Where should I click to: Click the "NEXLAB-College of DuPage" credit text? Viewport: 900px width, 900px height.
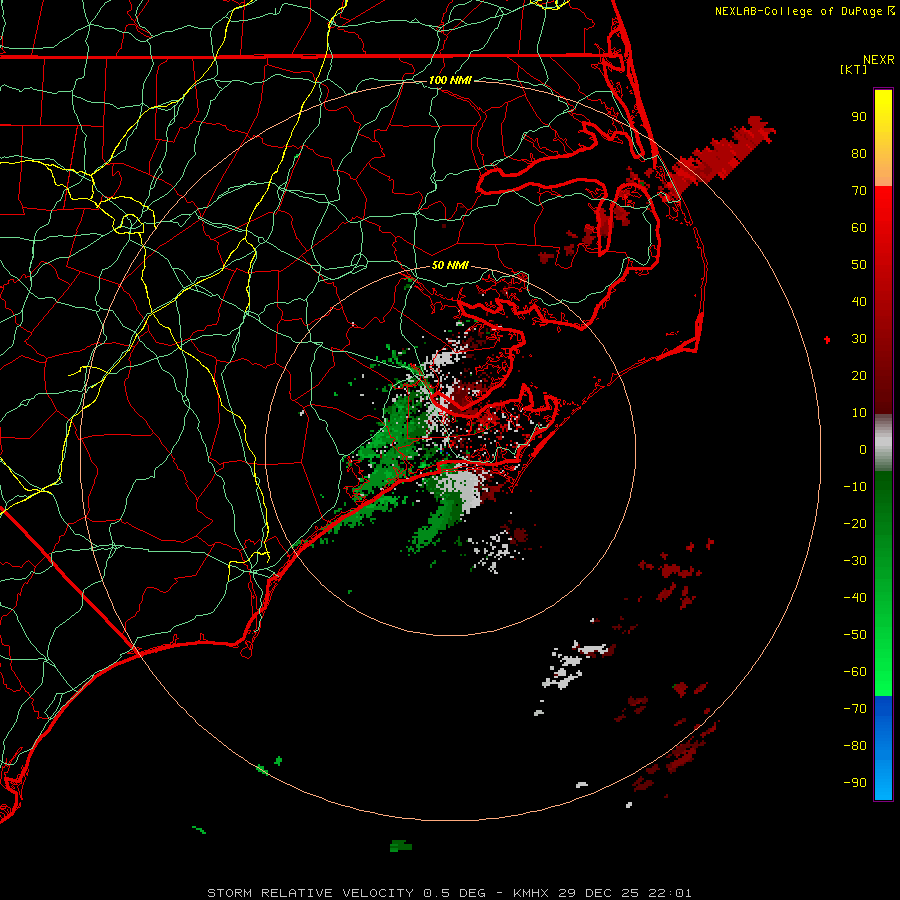point(800,11)
